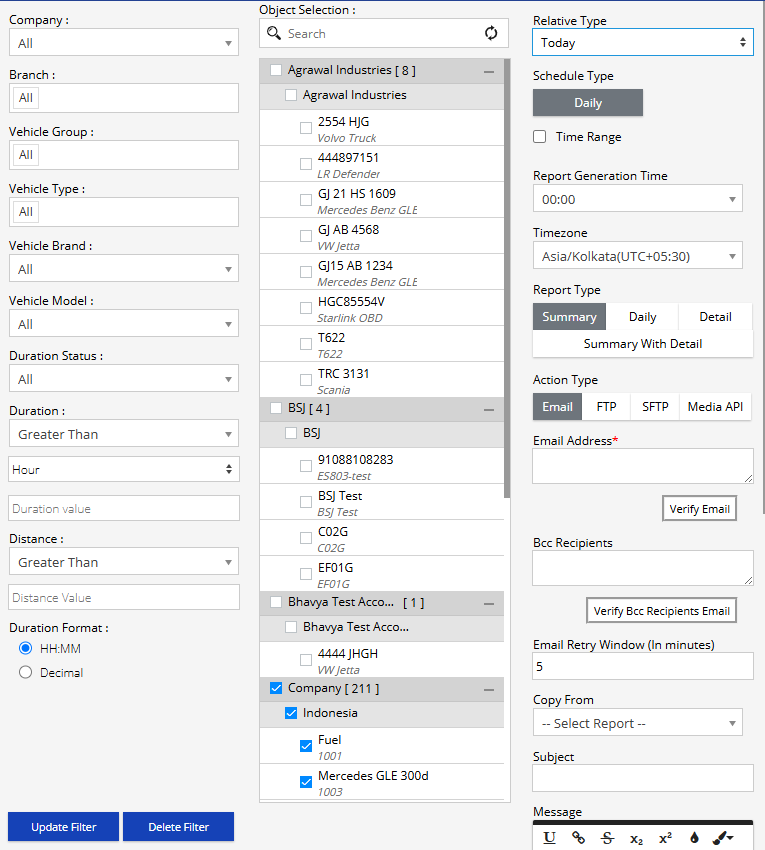This screenshot has width=765, height=850.
Task: Click the Verify Email button
Action: pyautogui.click(x=699, y=508)
